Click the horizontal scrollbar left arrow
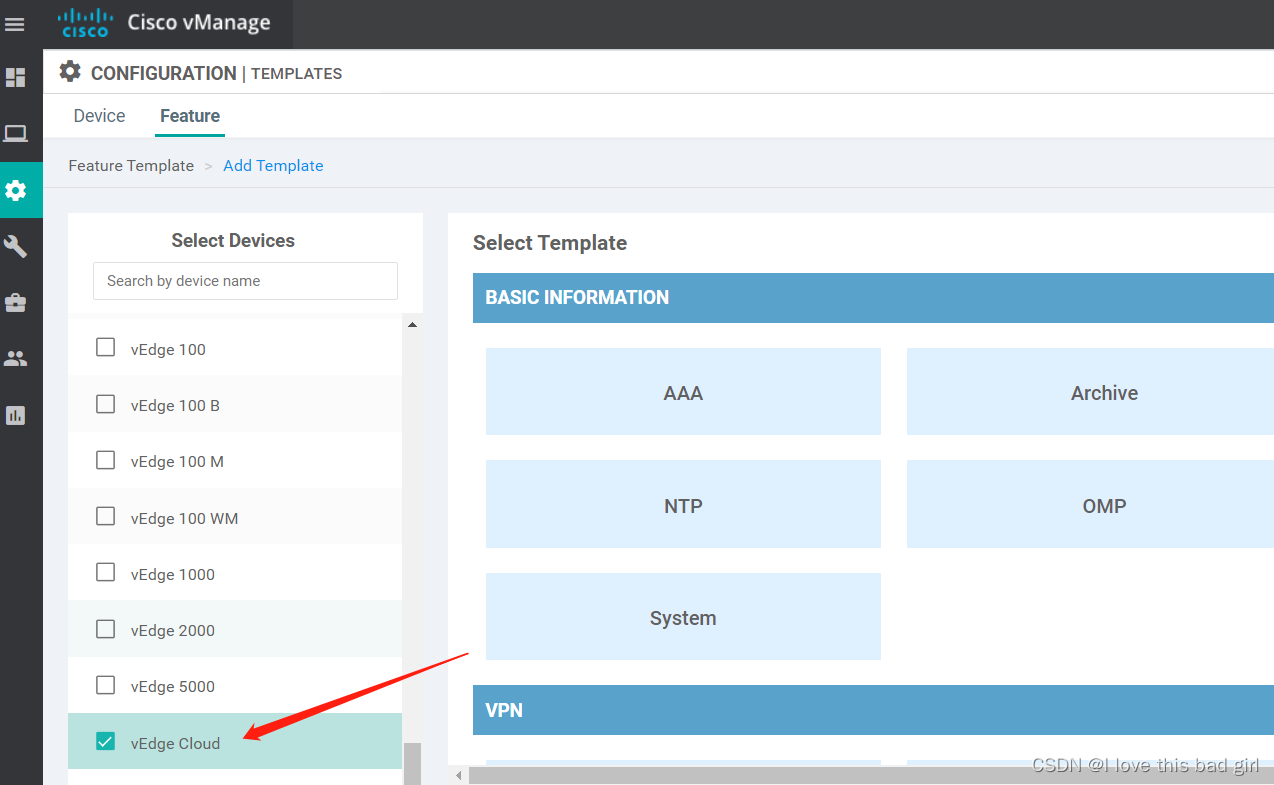The height and width of the screenshot is (785, 1274). point(459,775)
